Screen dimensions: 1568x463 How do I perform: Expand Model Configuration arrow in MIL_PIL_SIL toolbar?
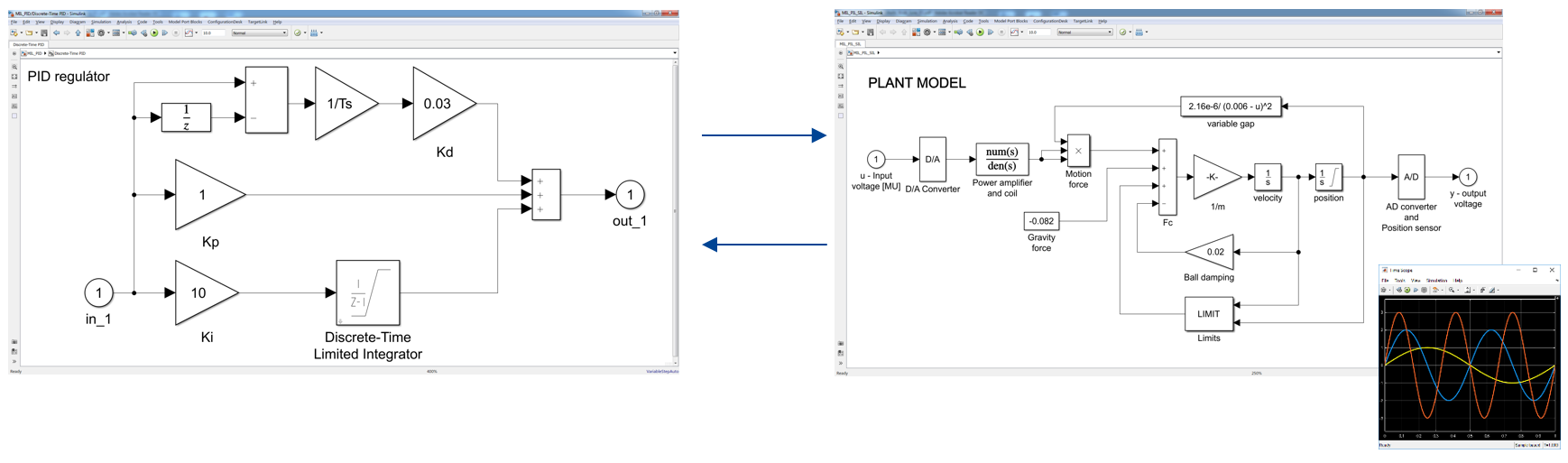(935, 32)
